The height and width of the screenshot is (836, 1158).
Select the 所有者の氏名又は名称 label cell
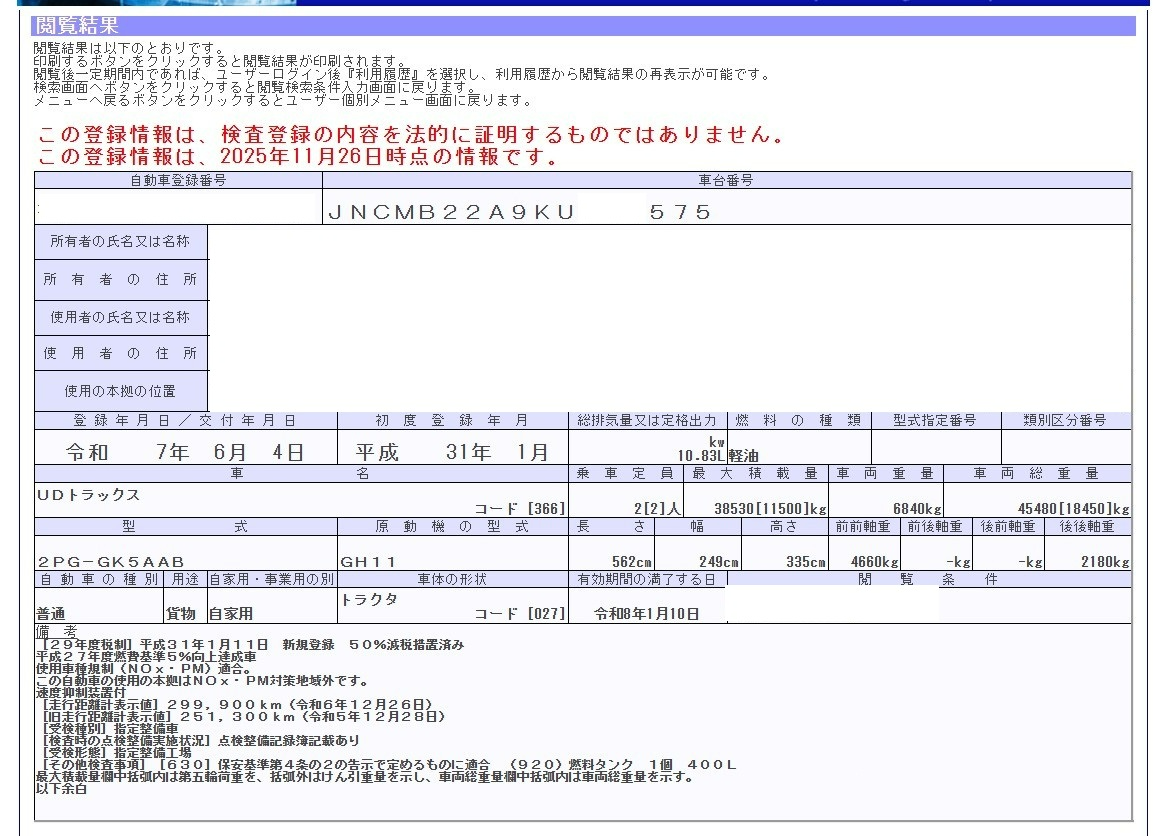point(120,242)
